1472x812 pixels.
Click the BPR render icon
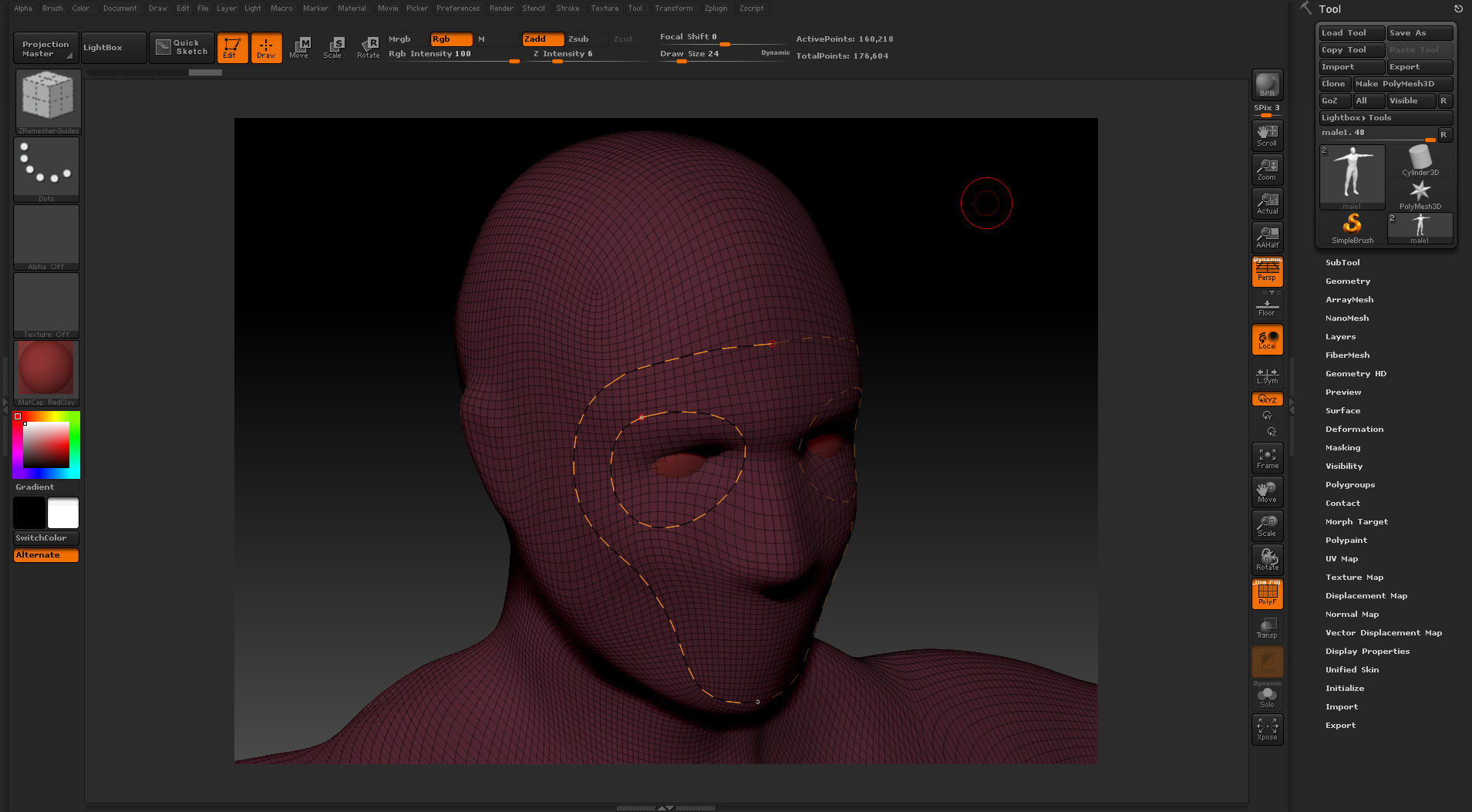[1267, 85]
